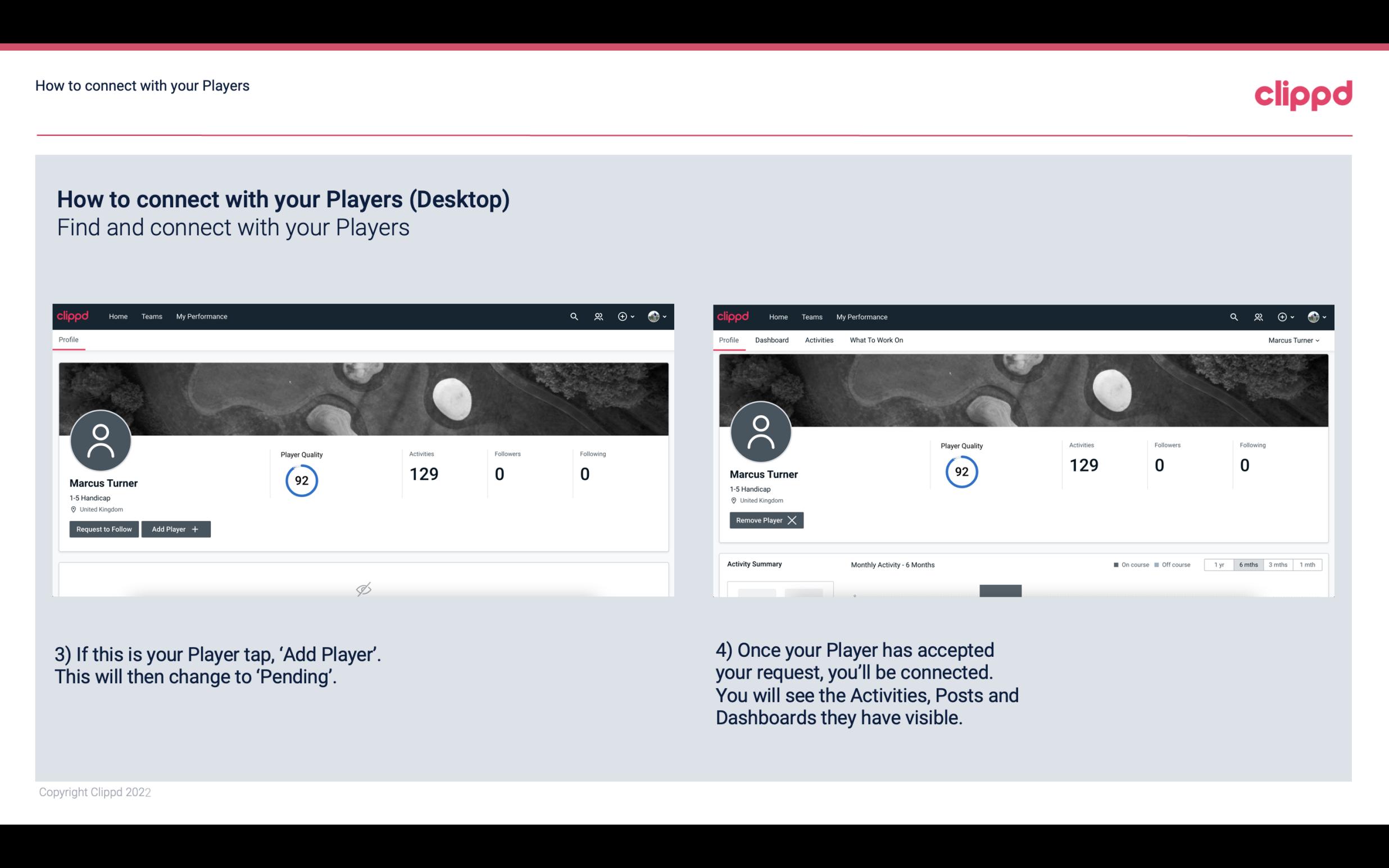Screen dimensions: 1389x868
Task: Click the Dashboard tab right panel
Action: pos(772,340)
